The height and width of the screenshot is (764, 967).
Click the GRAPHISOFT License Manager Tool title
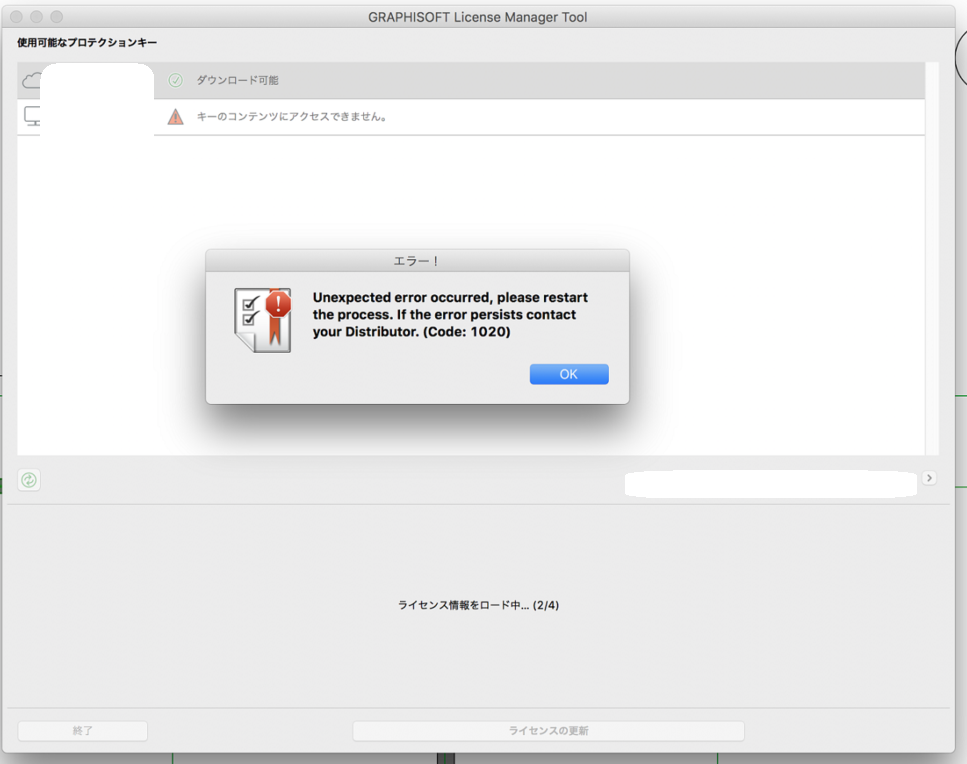pos(478,17)
